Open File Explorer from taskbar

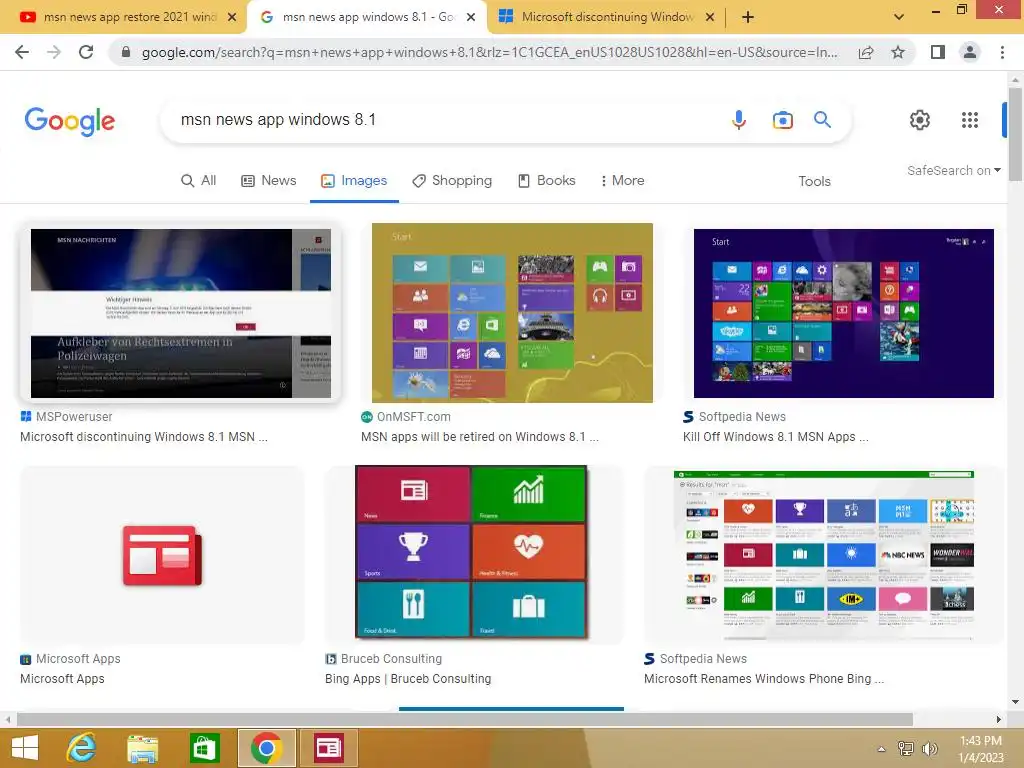[143, 748]
